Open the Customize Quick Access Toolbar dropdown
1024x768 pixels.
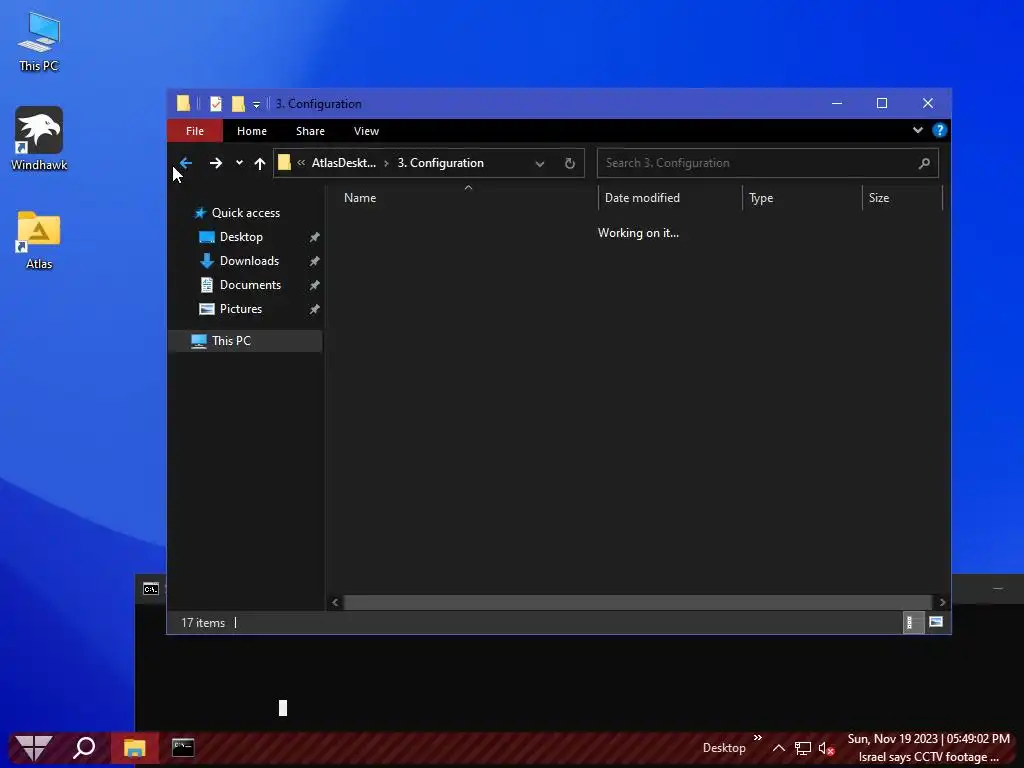[256, 104]
